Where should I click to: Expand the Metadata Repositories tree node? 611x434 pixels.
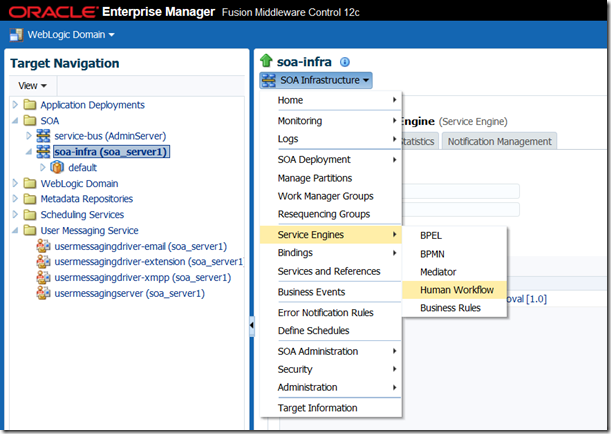click(x=14, y=199)
